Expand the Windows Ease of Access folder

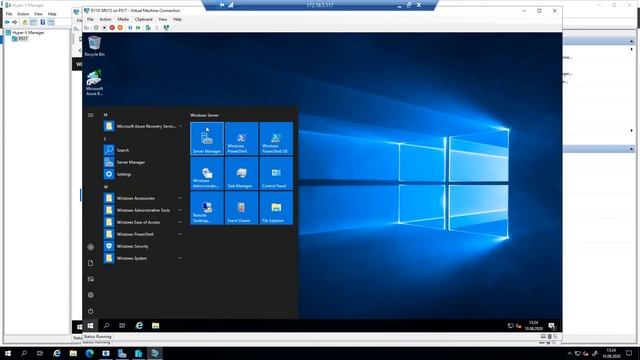142,222
